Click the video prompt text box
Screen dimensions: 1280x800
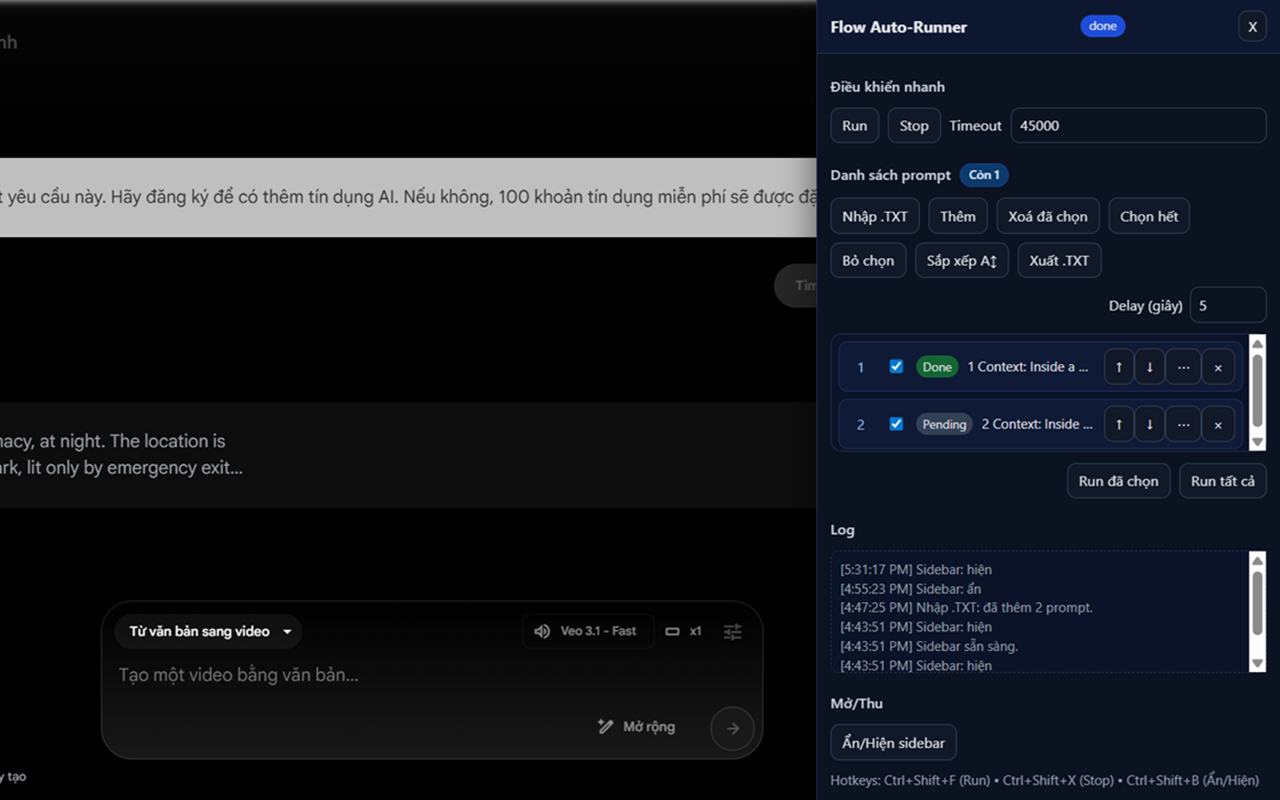[432, 675]
